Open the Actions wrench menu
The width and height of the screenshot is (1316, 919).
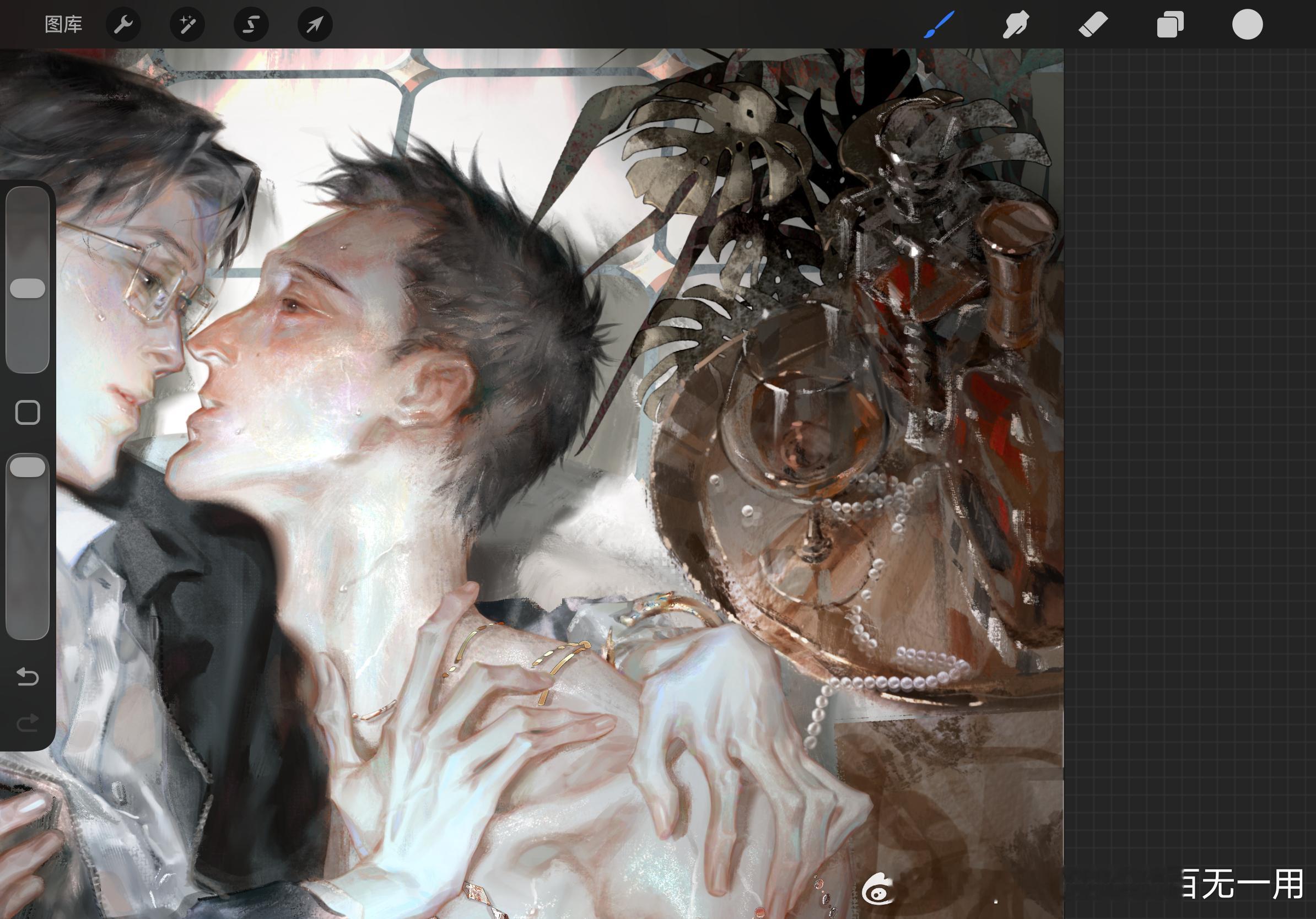pos(123,25)
